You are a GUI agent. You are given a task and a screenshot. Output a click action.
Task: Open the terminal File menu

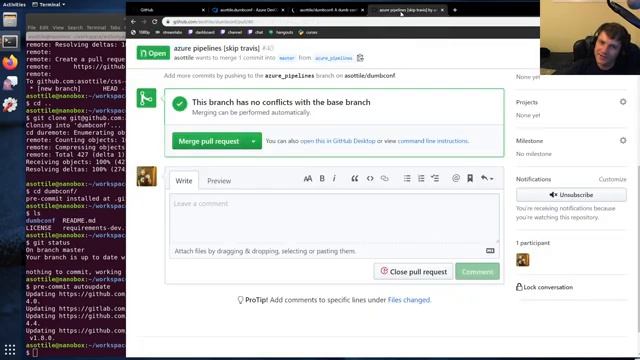click(31, 28)
